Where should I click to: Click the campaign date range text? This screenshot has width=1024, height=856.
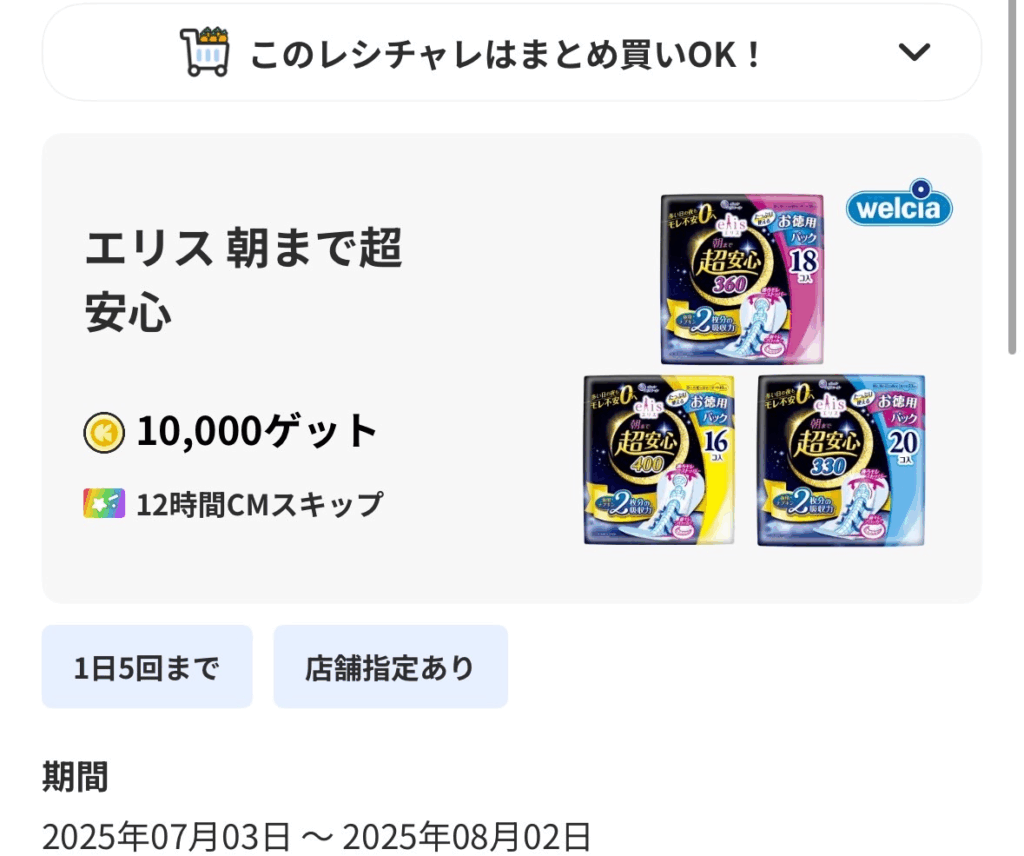(x=317, y=836)
